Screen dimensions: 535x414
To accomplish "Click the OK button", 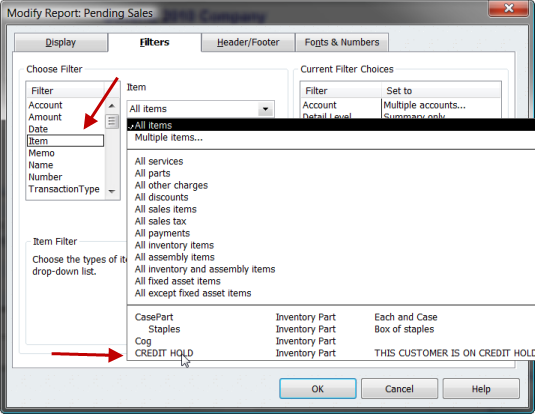I will coord(318,389).
